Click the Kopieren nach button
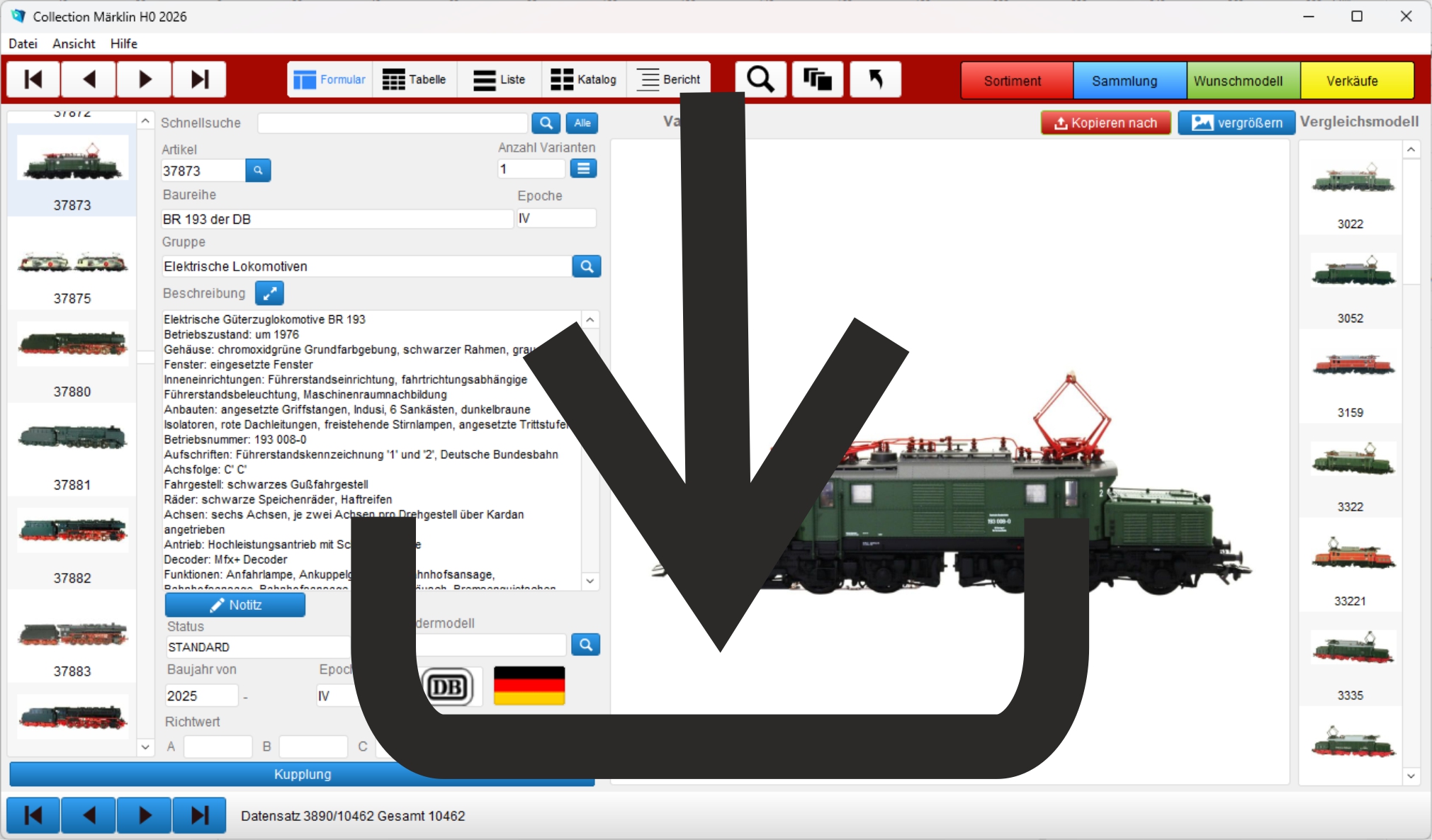Screen dimensions: 1432x840 pyautogui.click(x=1105, y=123)
